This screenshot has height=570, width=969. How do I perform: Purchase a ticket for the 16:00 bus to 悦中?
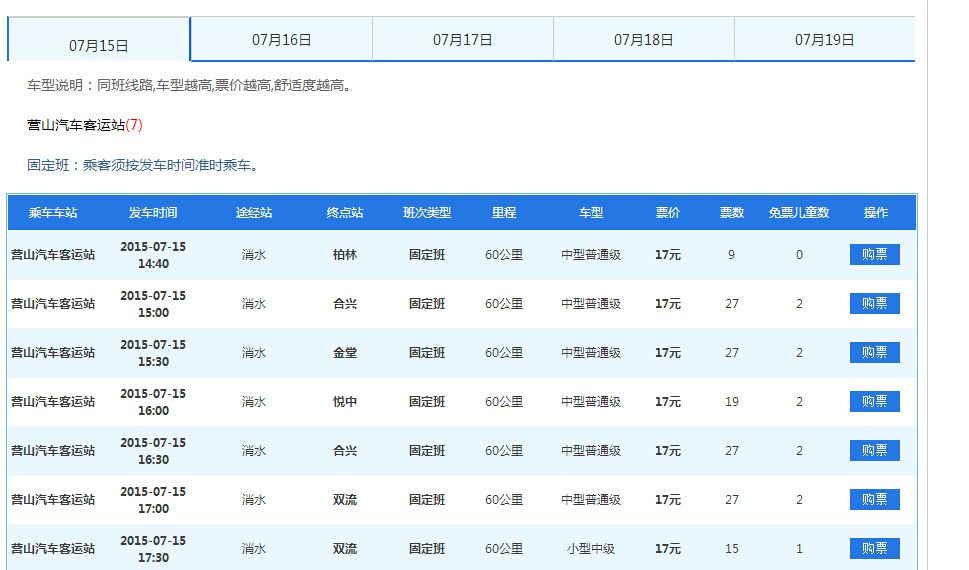click(x=874, y=402)
